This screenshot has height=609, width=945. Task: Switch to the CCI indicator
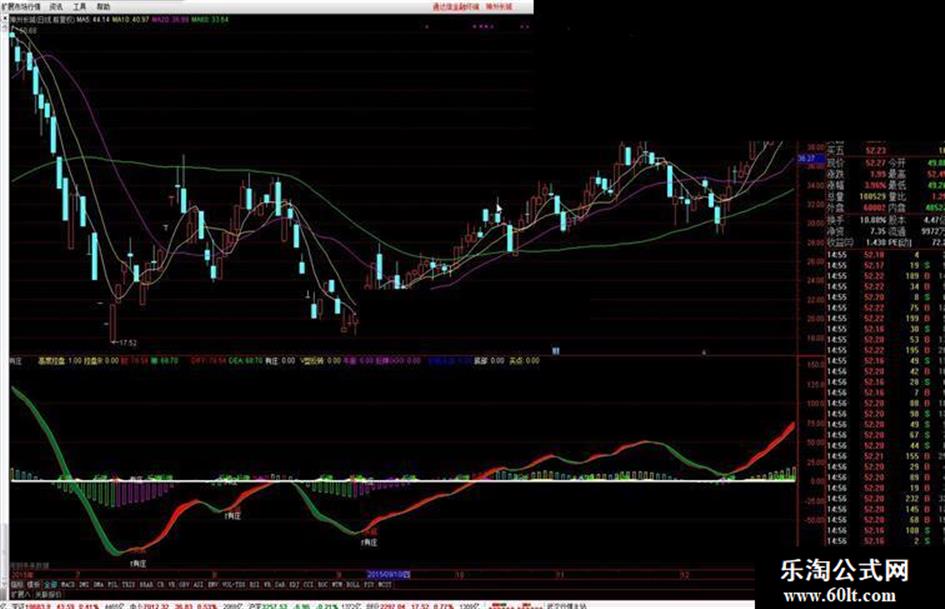309,585
